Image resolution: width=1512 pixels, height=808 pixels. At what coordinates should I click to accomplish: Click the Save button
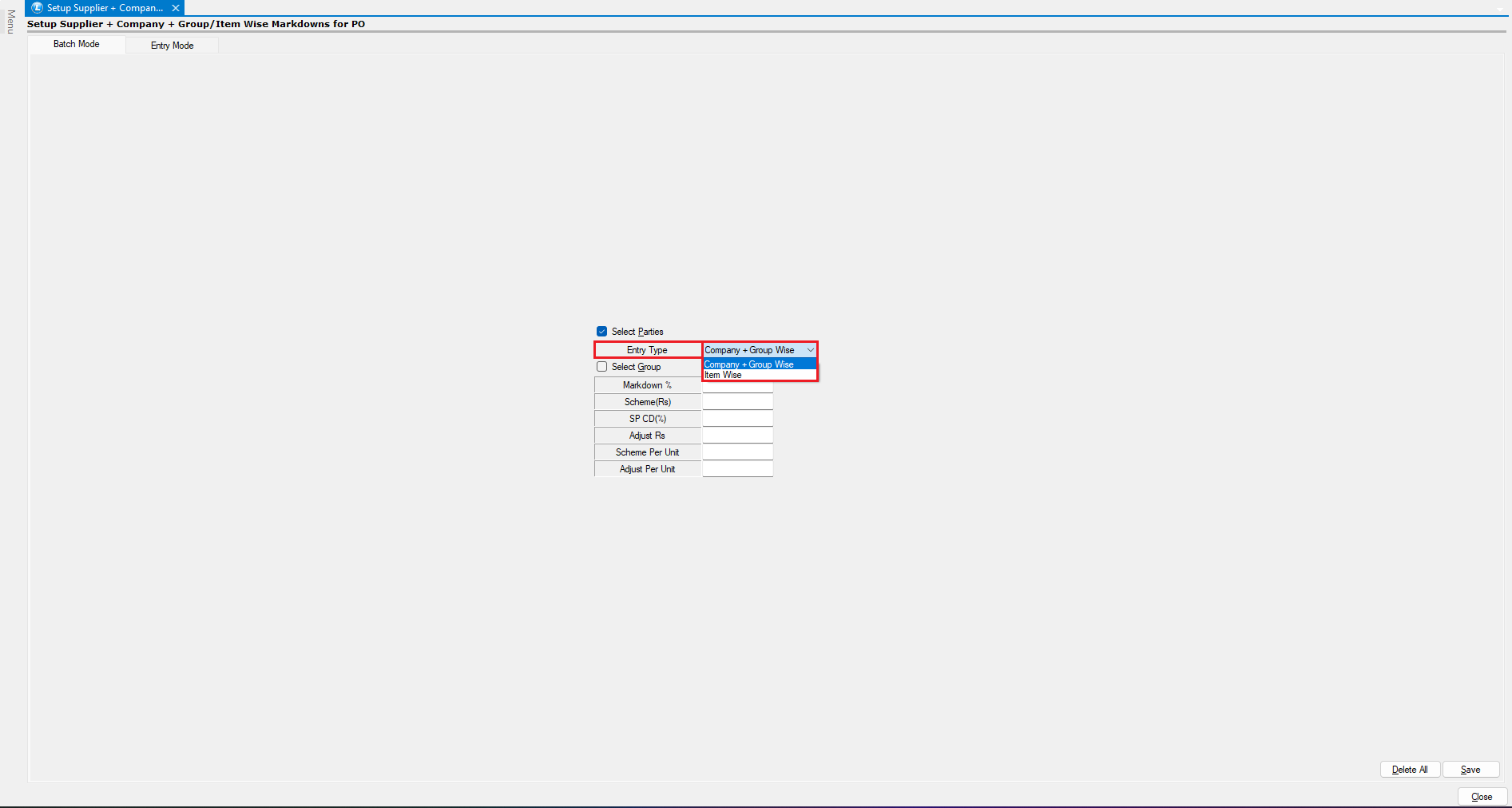[x=1470, y=770]
